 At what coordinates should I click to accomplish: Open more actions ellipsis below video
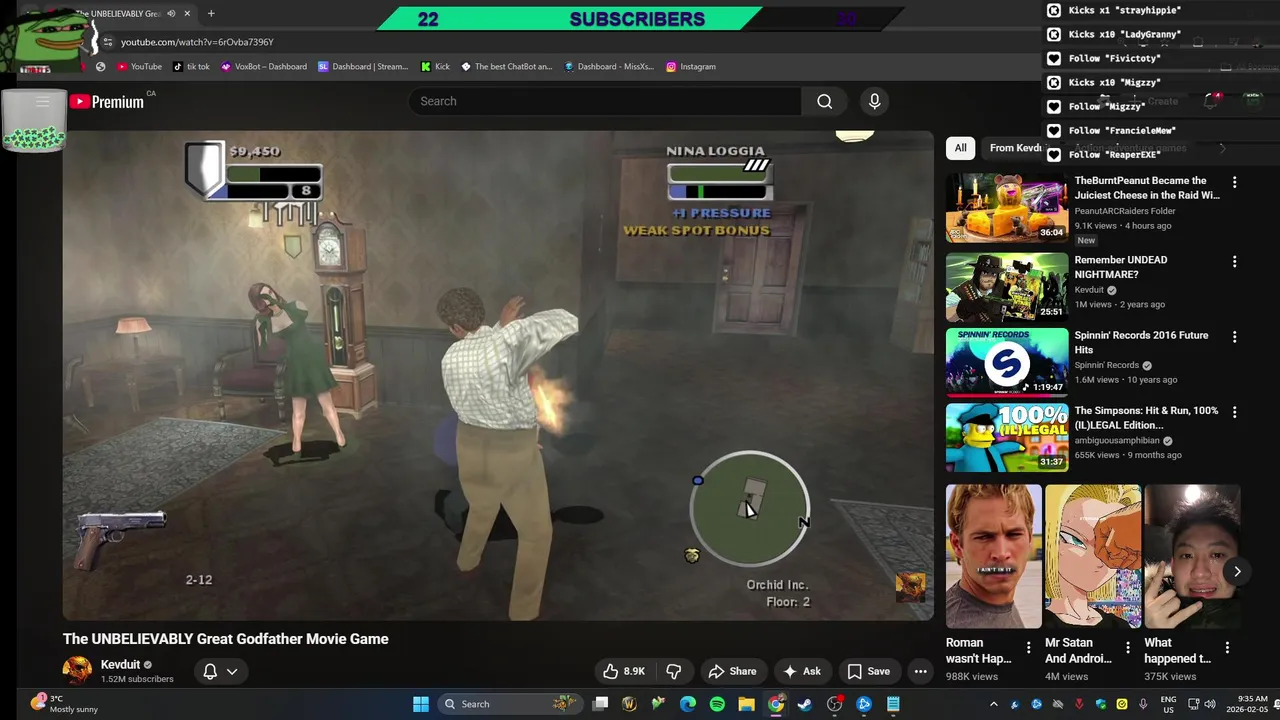(921, 671)
